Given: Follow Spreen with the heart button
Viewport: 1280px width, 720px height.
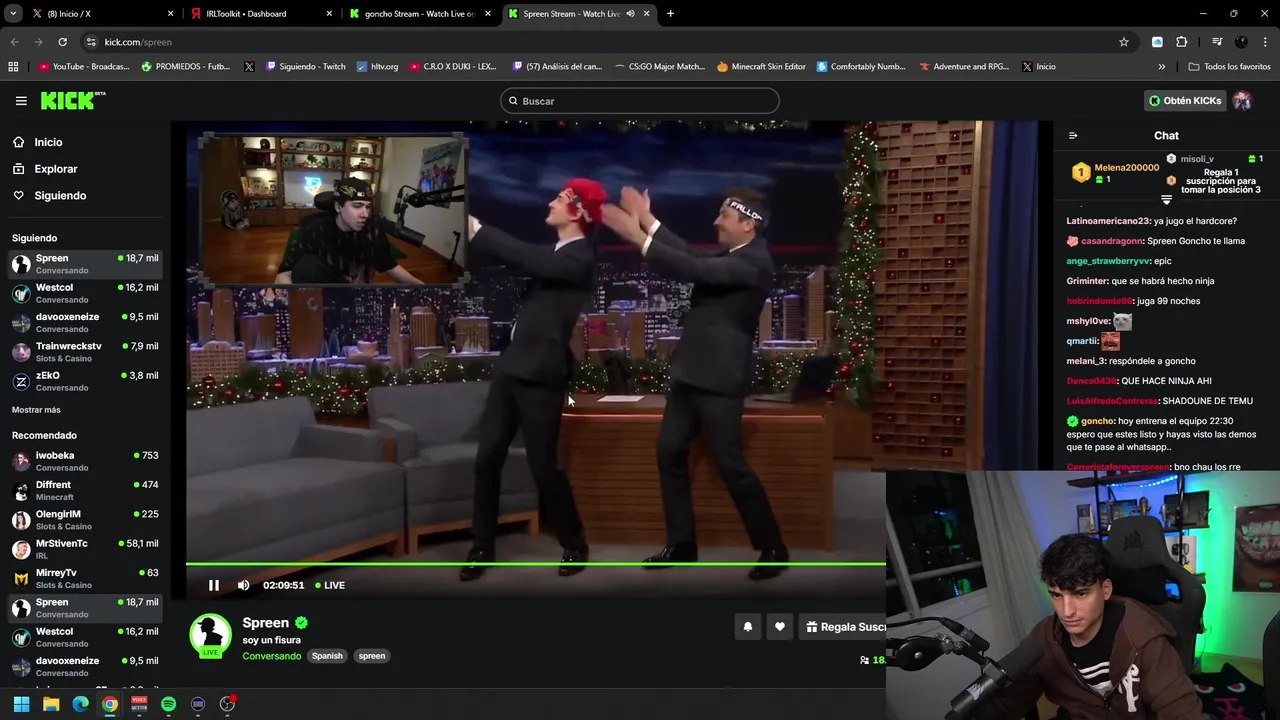Looking at the screenshot, I should coord(780,627).
